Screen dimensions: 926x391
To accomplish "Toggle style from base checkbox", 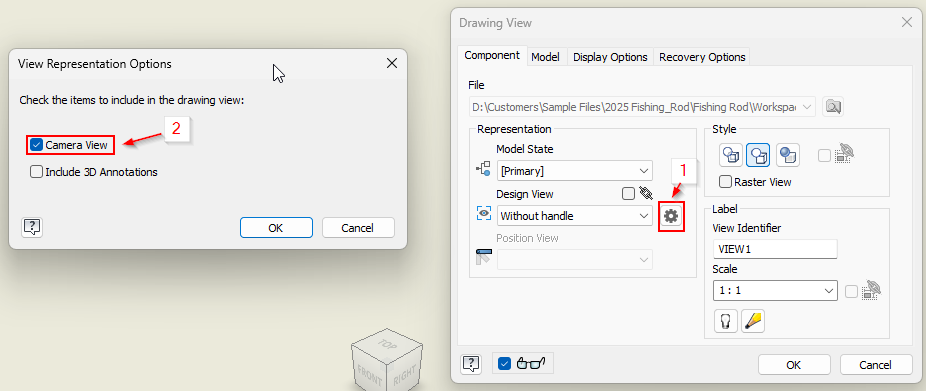I will 824,155.
